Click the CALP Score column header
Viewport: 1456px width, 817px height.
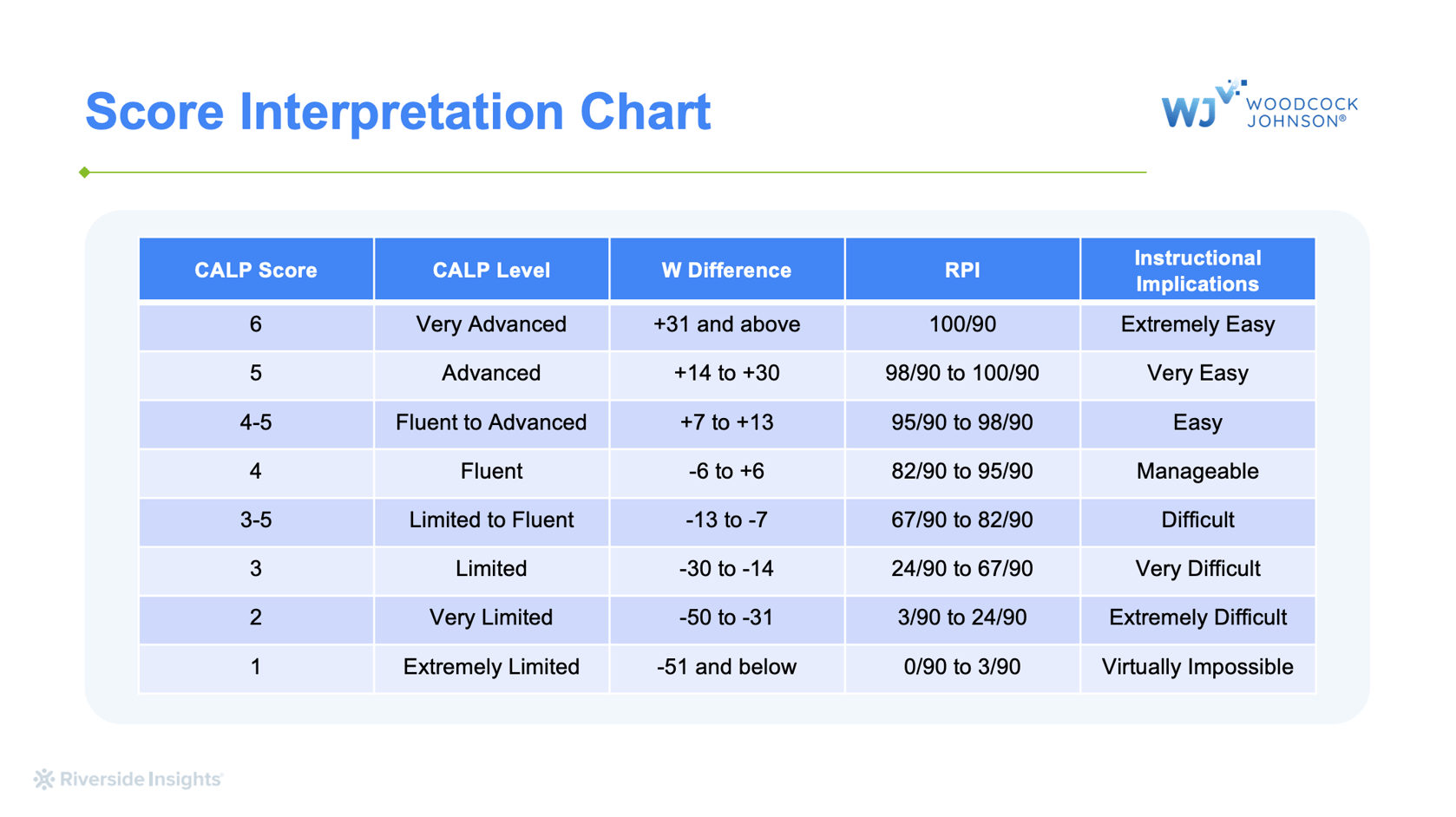click(256, 270)
